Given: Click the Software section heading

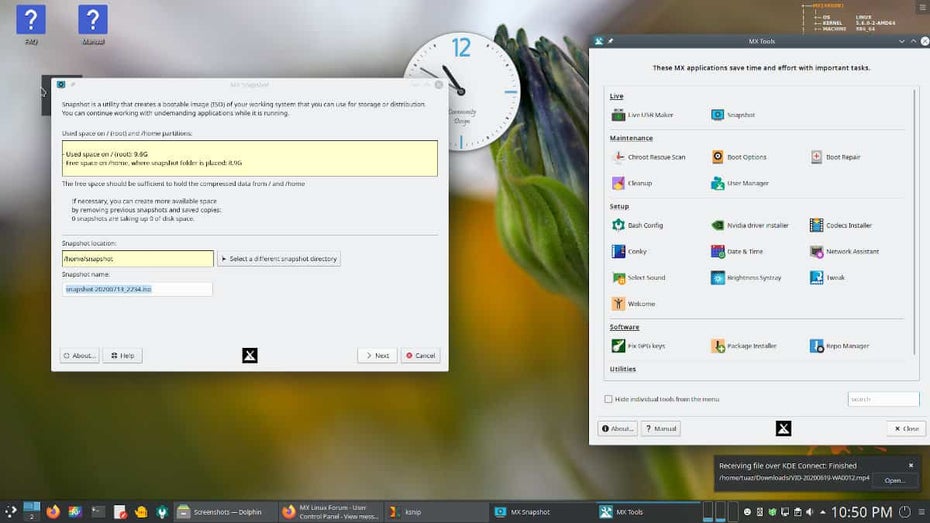Looking at the screenshot, I should click(625, 327).
